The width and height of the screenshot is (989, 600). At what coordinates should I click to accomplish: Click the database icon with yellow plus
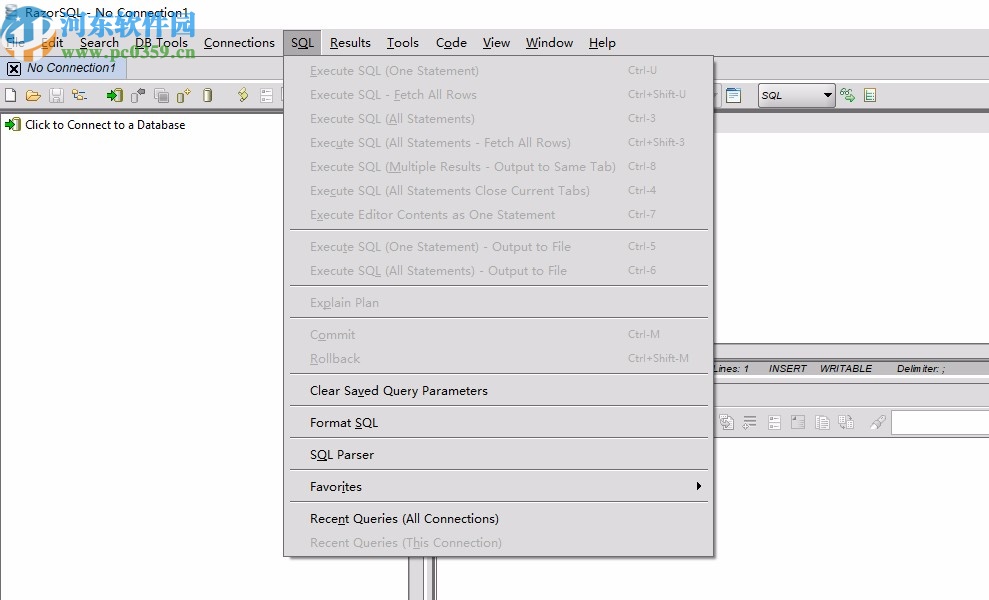pos(184,95)
